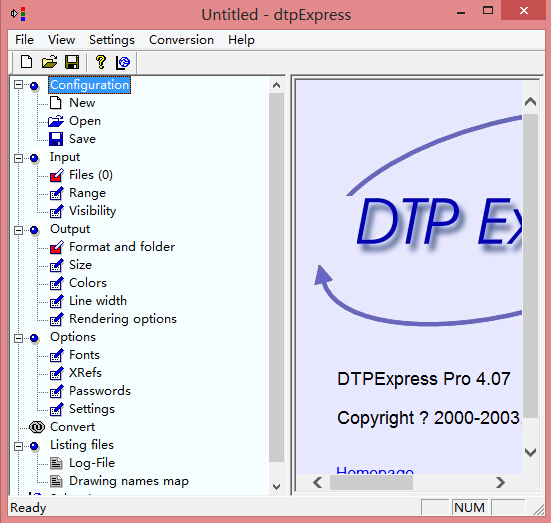Select Rendering options in the tree

pyautogui.click(x=123, y=319)
